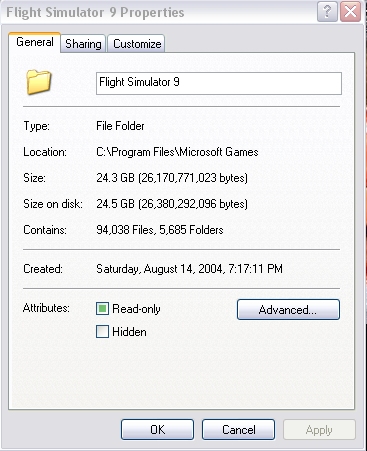Screen dimensions: 367x451
Task: Open the Customize tab
Action: pyautogui.click(x=137, y=44)
